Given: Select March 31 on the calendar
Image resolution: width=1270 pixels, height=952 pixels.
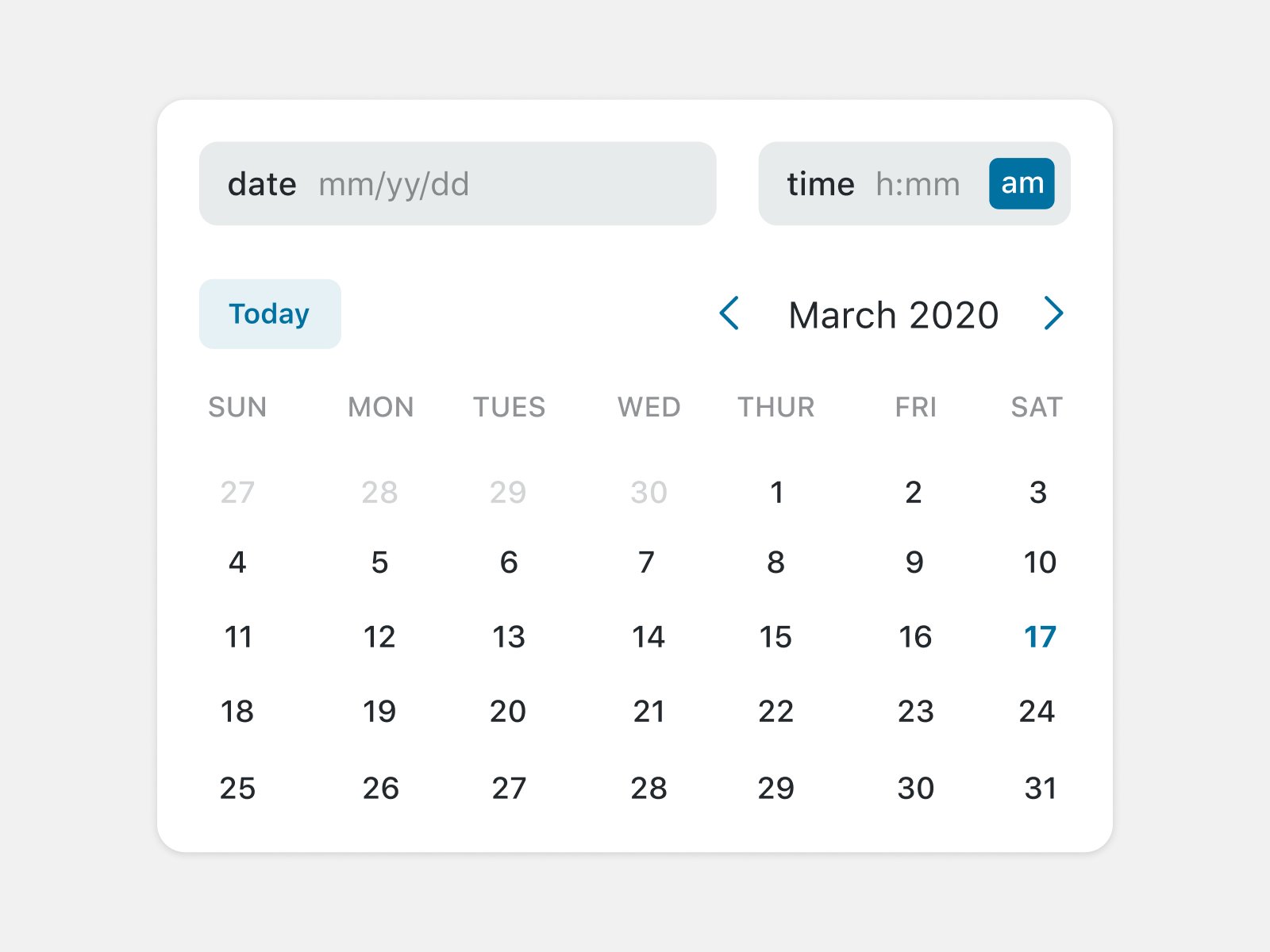Looking at the screenshot, I should point(1040,788).
